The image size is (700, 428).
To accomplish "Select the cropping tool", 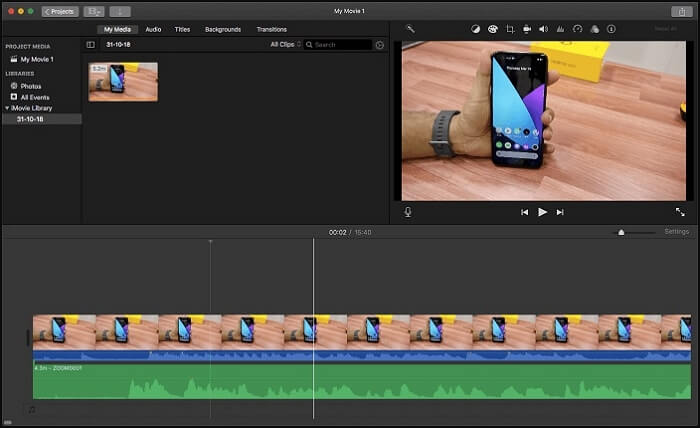I will pos(510,29).
